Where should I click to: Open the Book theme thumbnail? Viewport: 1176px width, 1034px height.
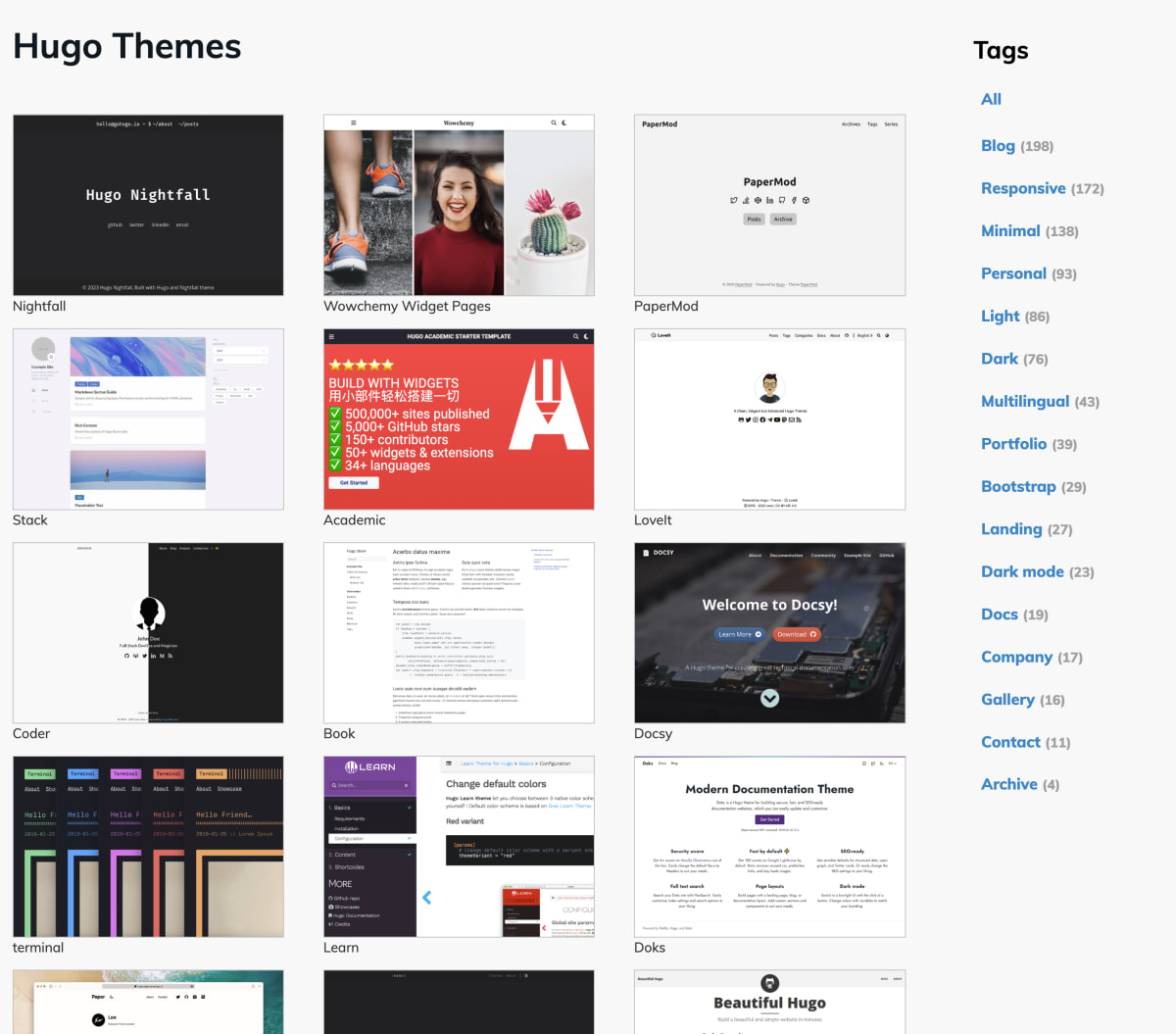pyautogui.click(x=459, y=633)
